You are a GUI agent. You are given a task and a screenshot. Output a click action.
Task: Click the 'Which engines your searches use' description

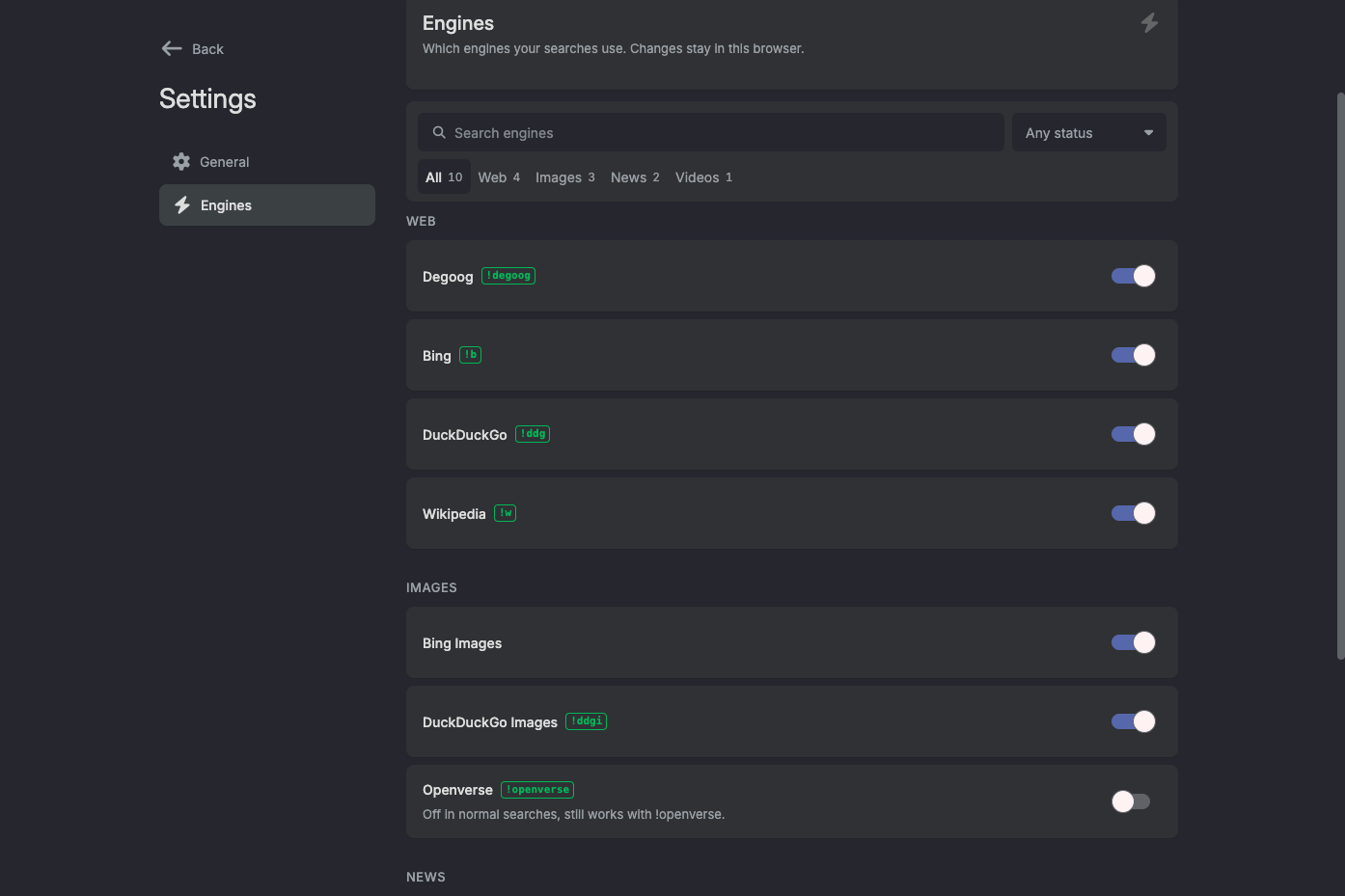[613, 48]
